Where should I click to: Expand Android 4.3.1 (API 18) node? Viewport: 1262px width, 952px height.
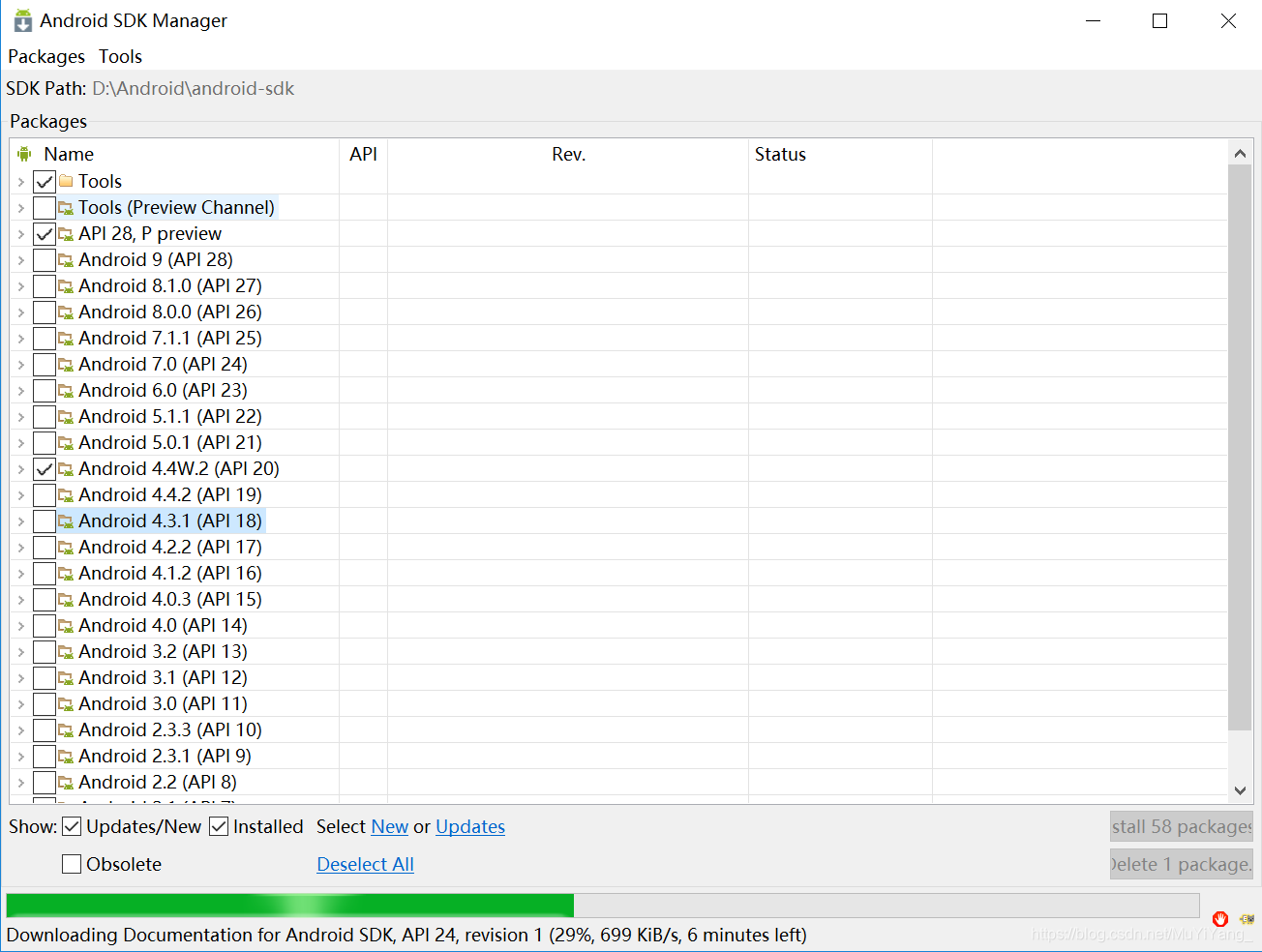pyautogui.click(x=20, y=521)
